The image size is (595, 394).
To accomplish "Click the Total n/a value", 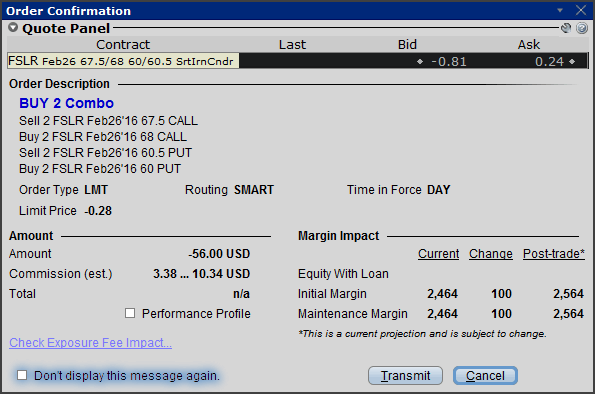I will tap(241, 294).
